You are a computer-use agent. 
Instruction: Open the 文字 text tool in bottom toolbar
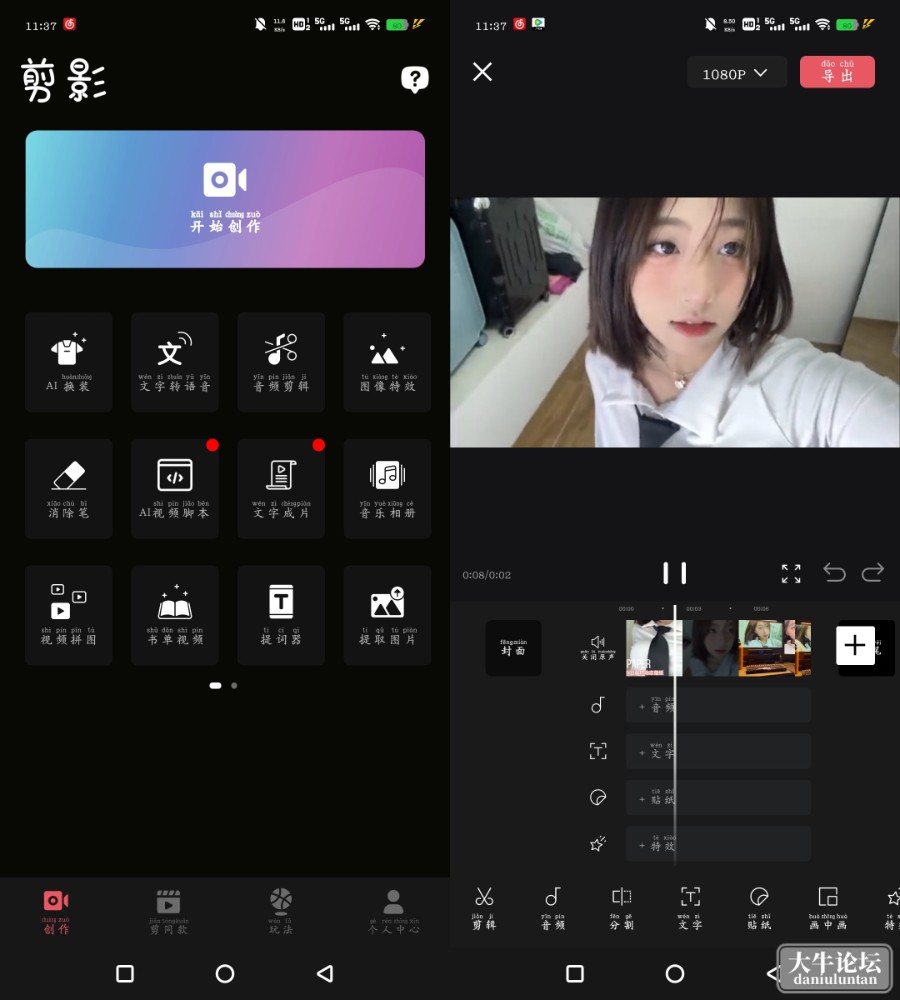tap(690, 908)
